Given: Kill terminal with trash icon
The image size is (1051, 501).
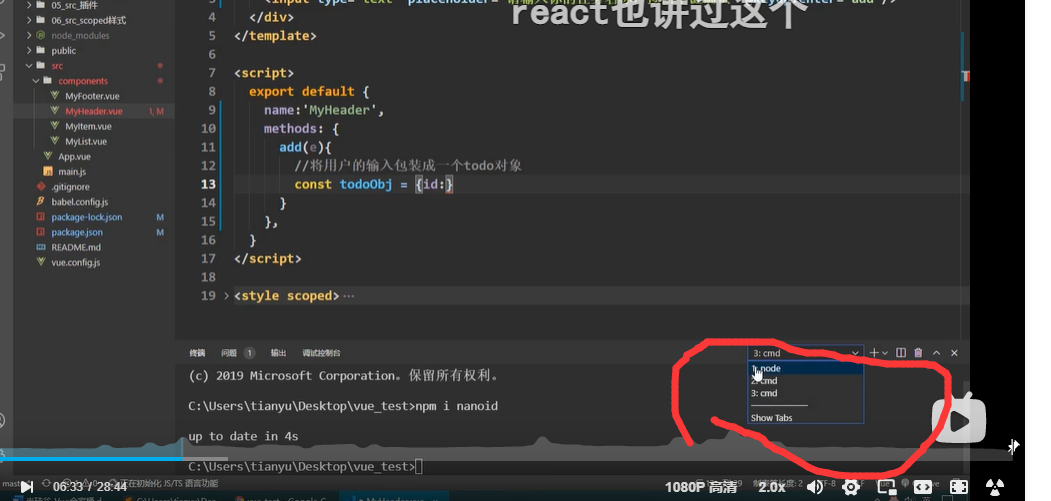Looking at the screenshot, I should point(918,353).
